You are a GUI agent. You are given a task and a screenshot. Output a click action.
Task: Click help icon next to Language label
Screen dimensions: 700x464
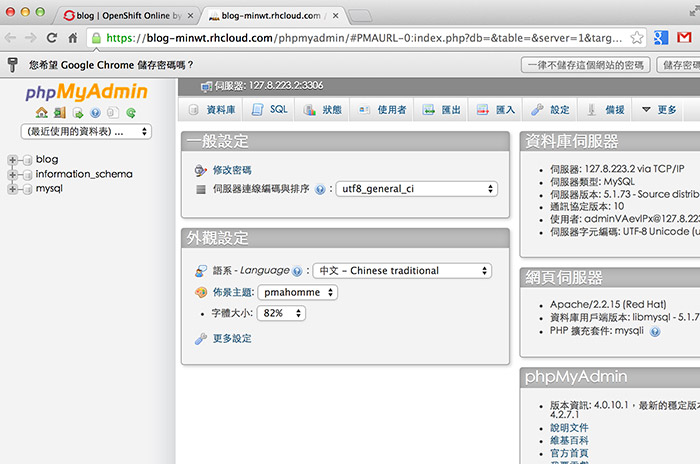click(x=297, y=271)
